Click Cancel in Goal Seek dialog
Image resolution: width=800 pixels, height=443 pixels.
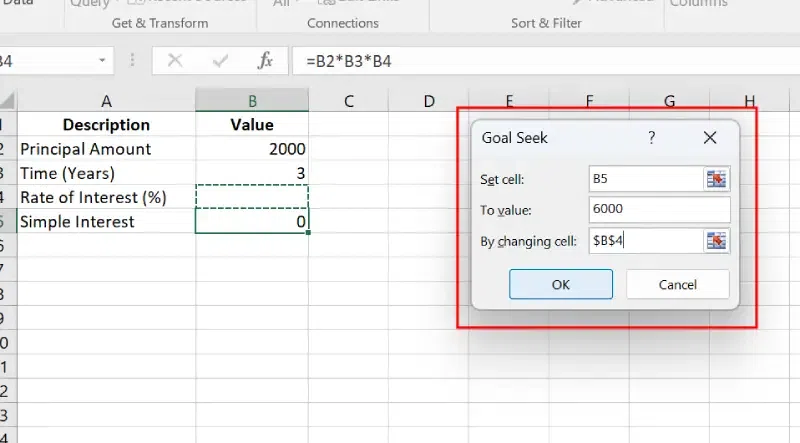(678, 284)
